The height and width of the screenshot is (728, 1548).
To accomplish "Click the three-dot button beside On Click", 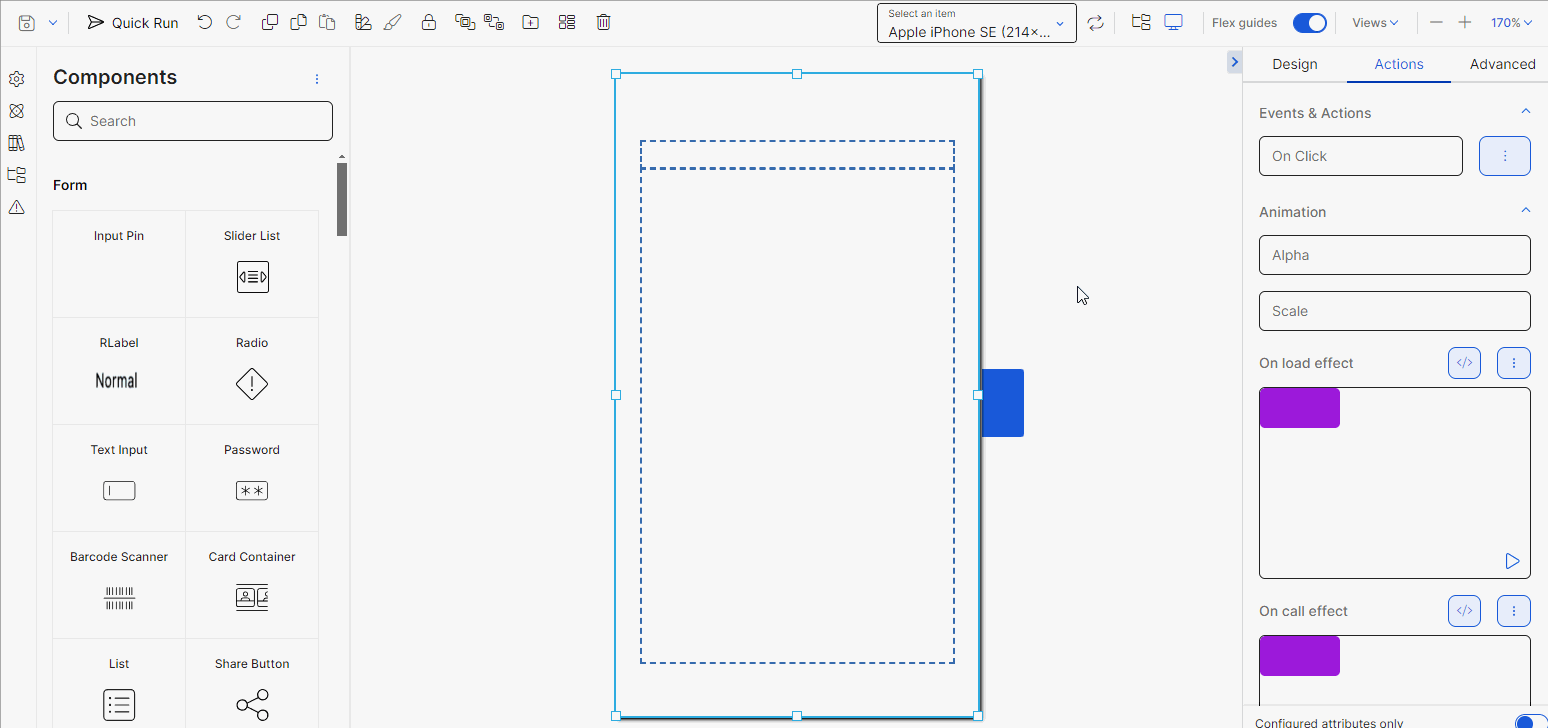I will [1504, 156].
